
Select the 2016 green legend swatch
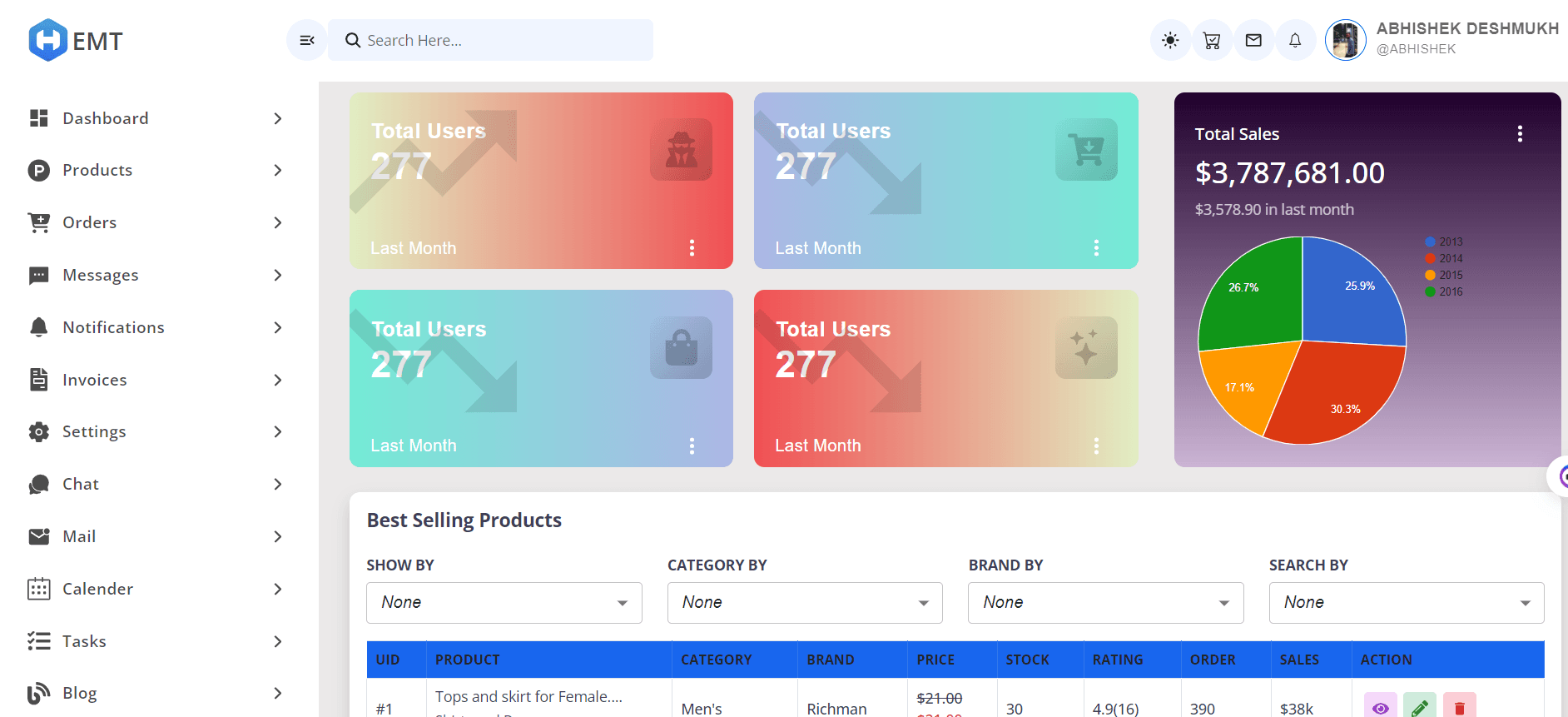tap(1431, 291)
